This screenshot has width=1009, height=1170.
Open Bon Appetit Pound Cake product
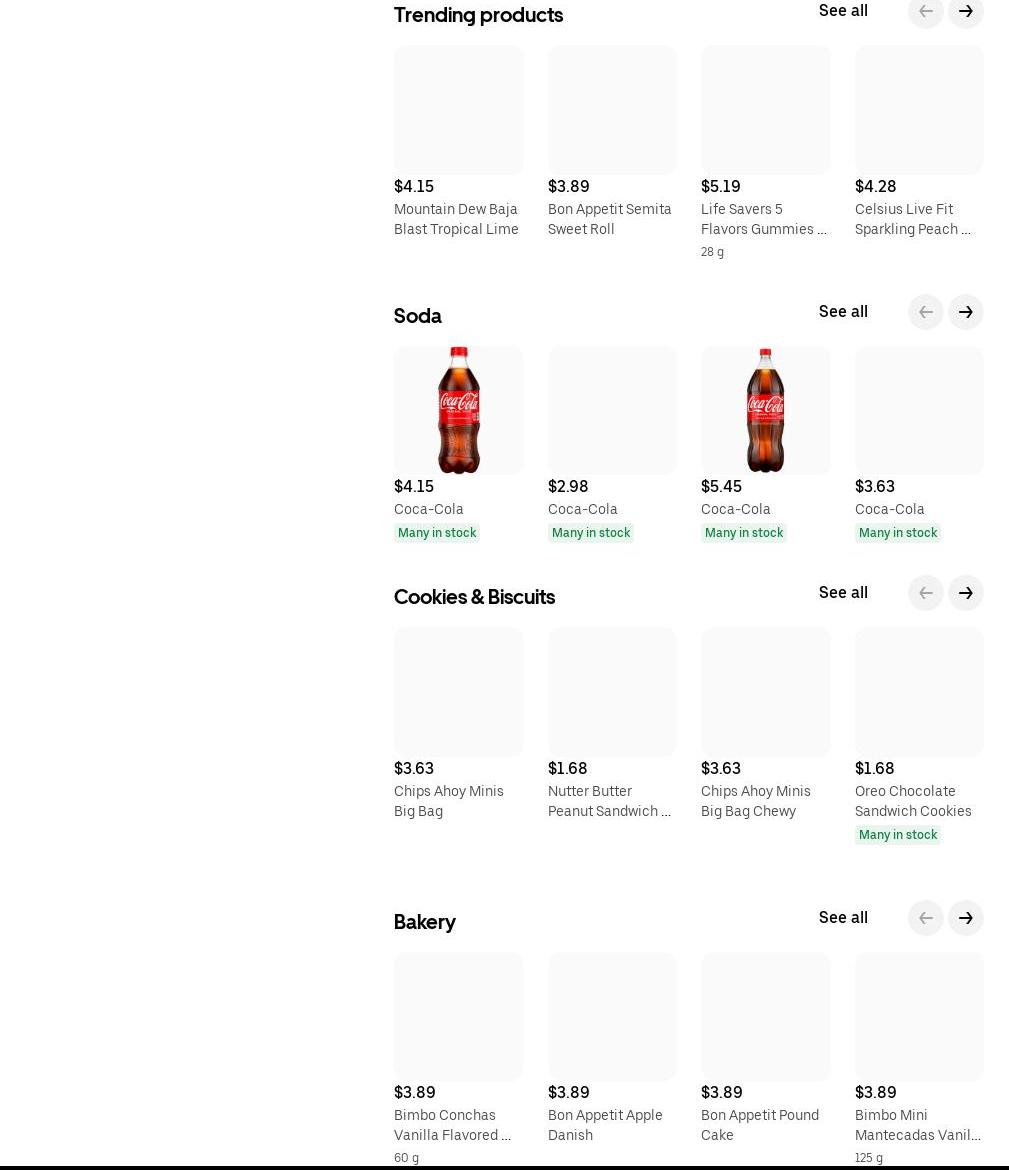759,1125
